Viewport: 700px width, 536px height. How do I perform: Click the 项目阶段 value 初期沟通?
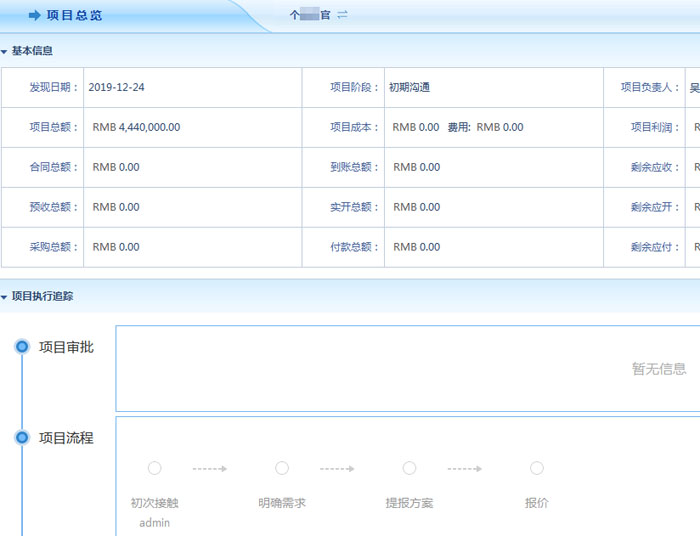(x=409, y=87)
